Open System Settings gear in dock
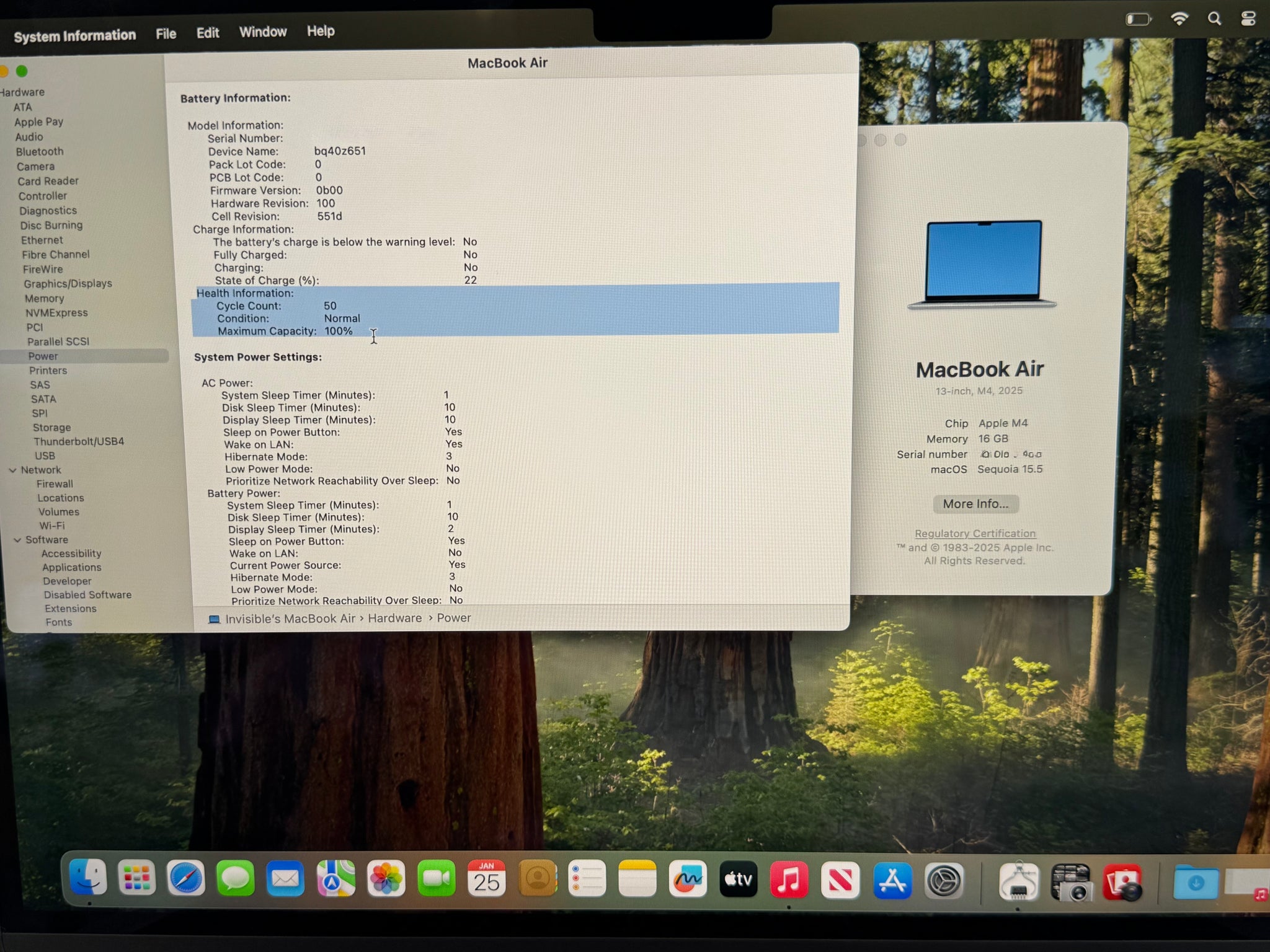Screen dimensions: 1270x952 tap(943, 881)
